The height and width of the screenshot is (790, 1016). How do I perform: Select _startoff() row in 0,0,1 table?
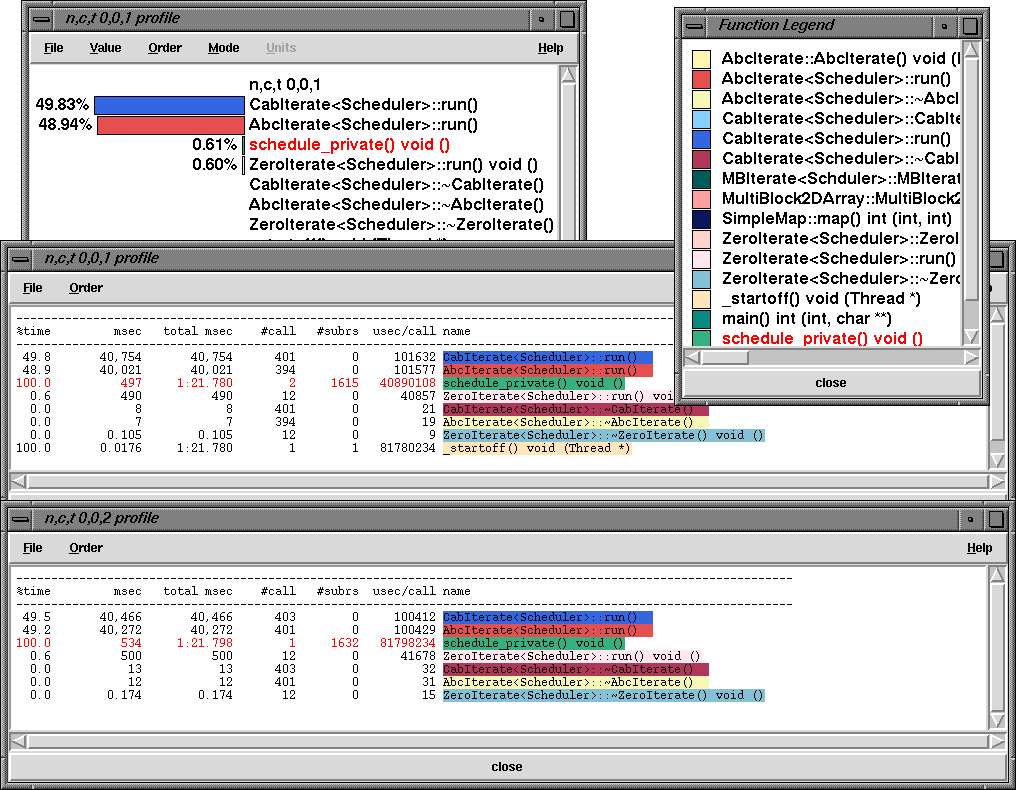point(324,448)
